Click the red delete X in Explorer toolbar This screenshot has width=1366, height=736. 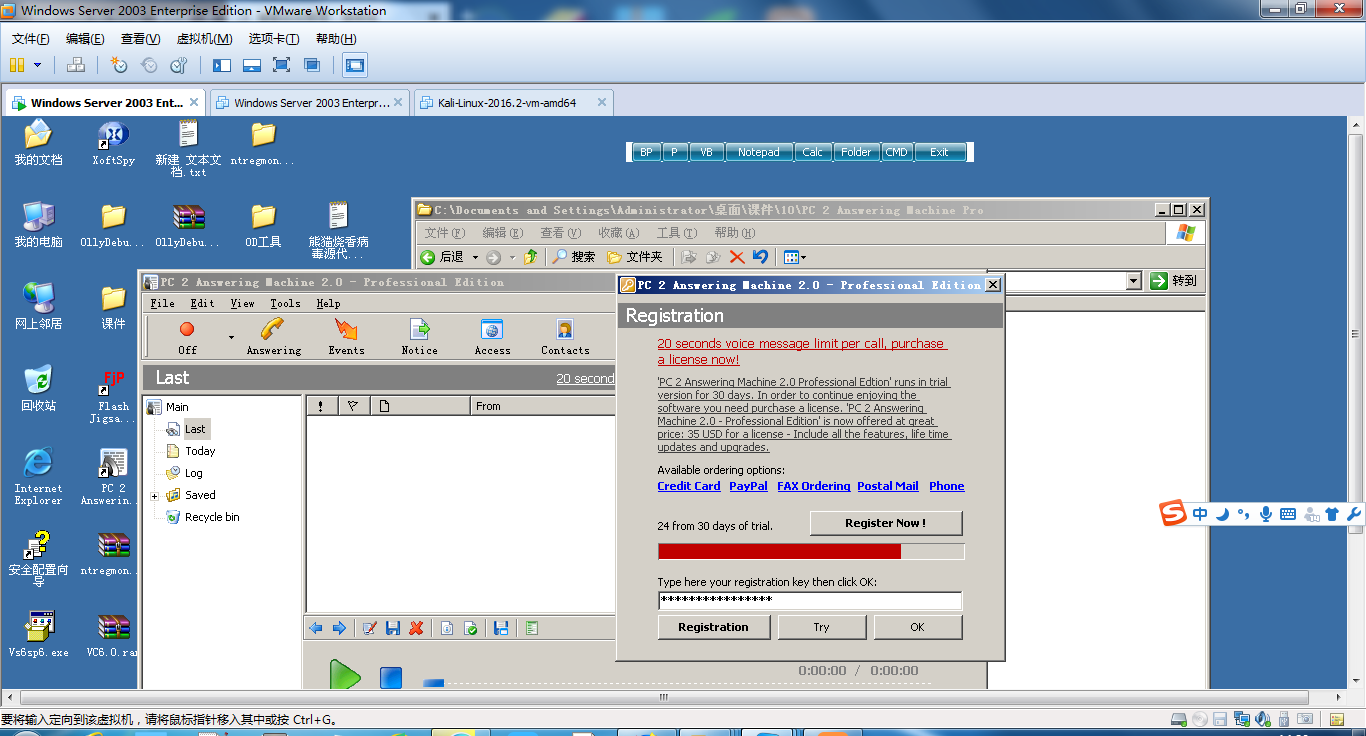tap(737, 257)
